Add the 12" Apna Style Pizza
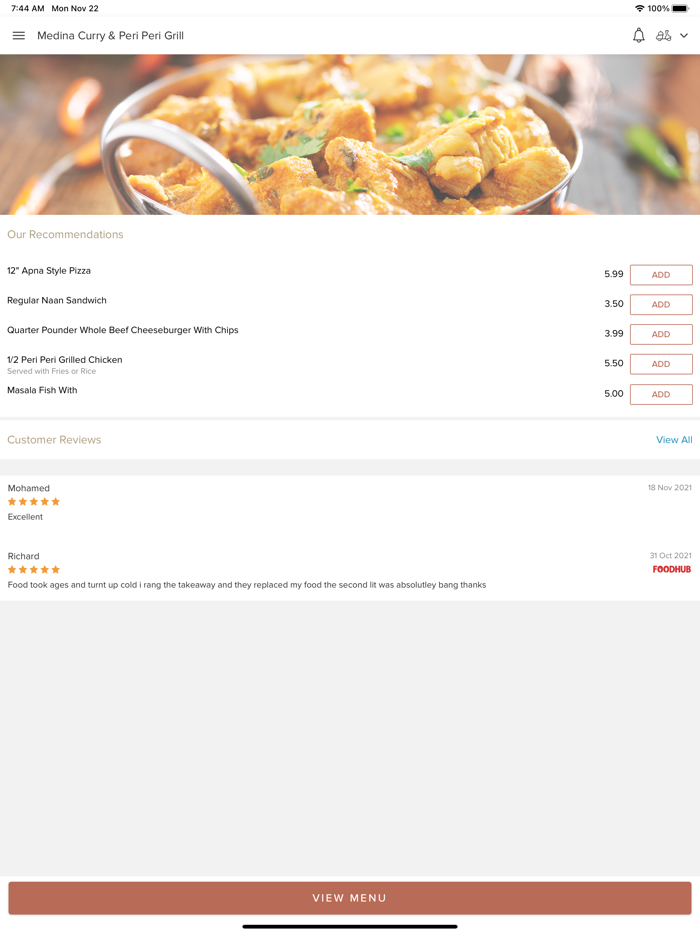This screenshot has height=934, width=700. point(660,274)
